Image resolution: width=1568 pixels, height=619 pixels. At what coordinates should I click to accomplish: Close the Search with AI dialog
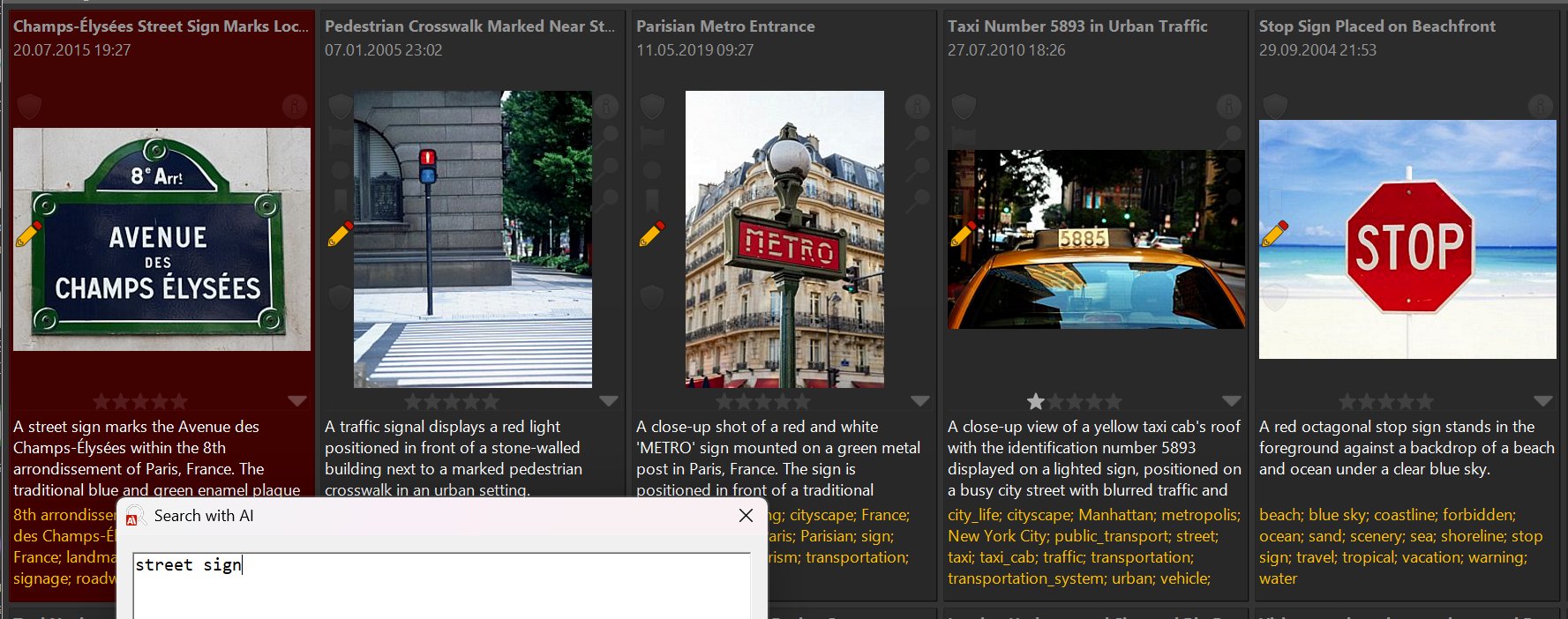(746, 516)
